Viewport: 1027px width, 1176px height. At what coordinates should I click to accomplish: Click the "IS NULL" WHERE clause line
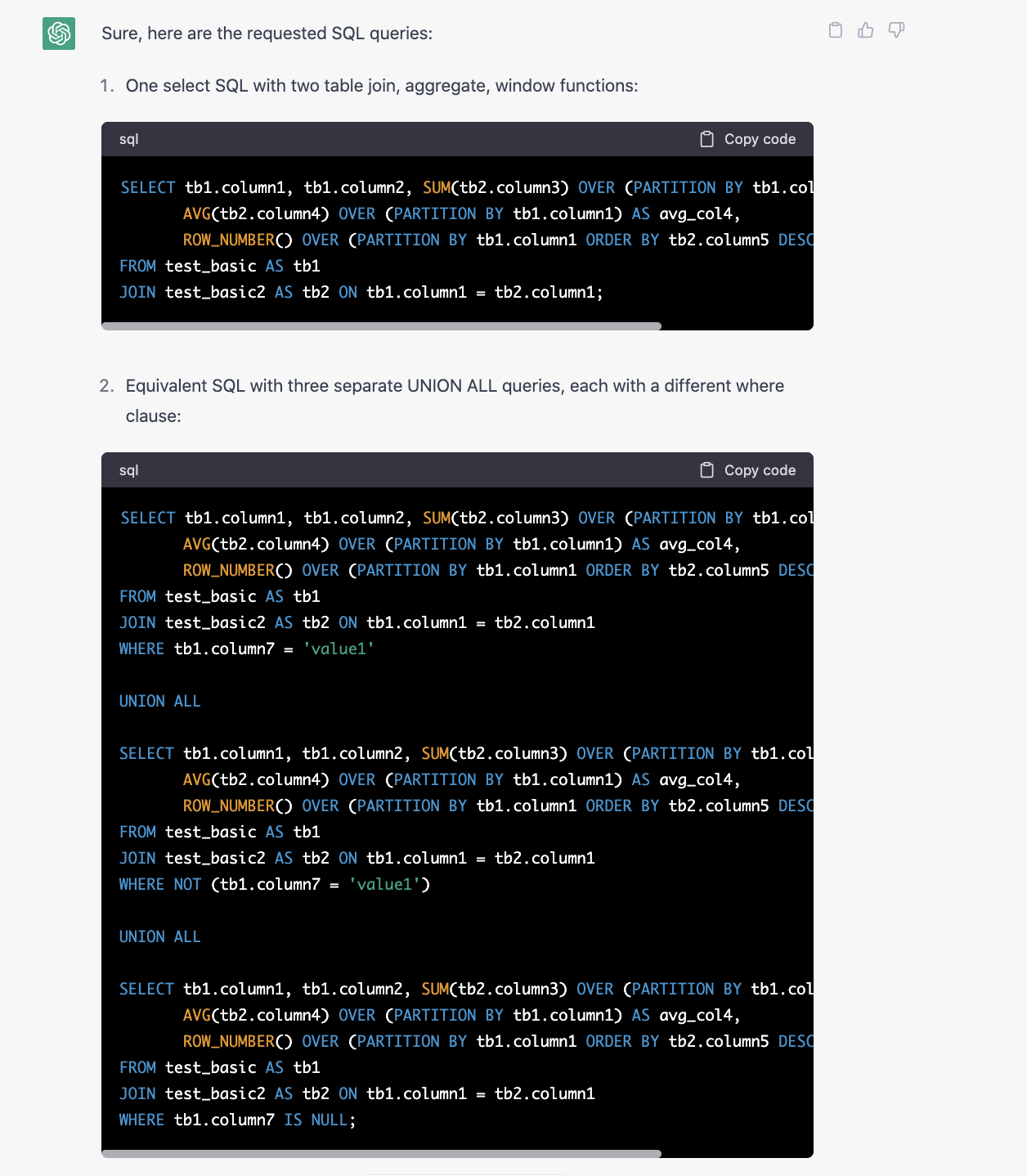pos(237,1120)
